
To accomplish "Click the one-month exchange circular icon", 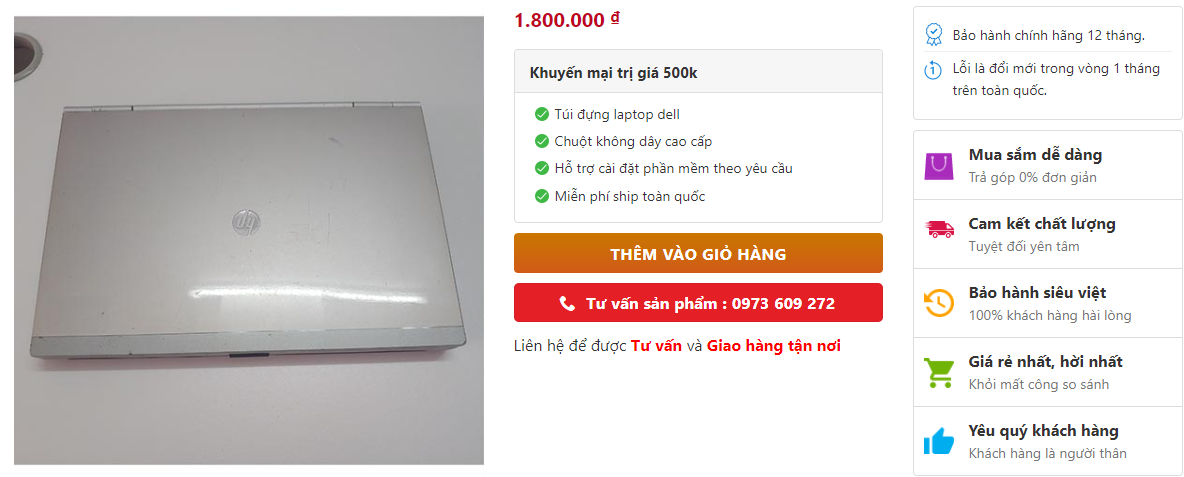I will 934,70.
